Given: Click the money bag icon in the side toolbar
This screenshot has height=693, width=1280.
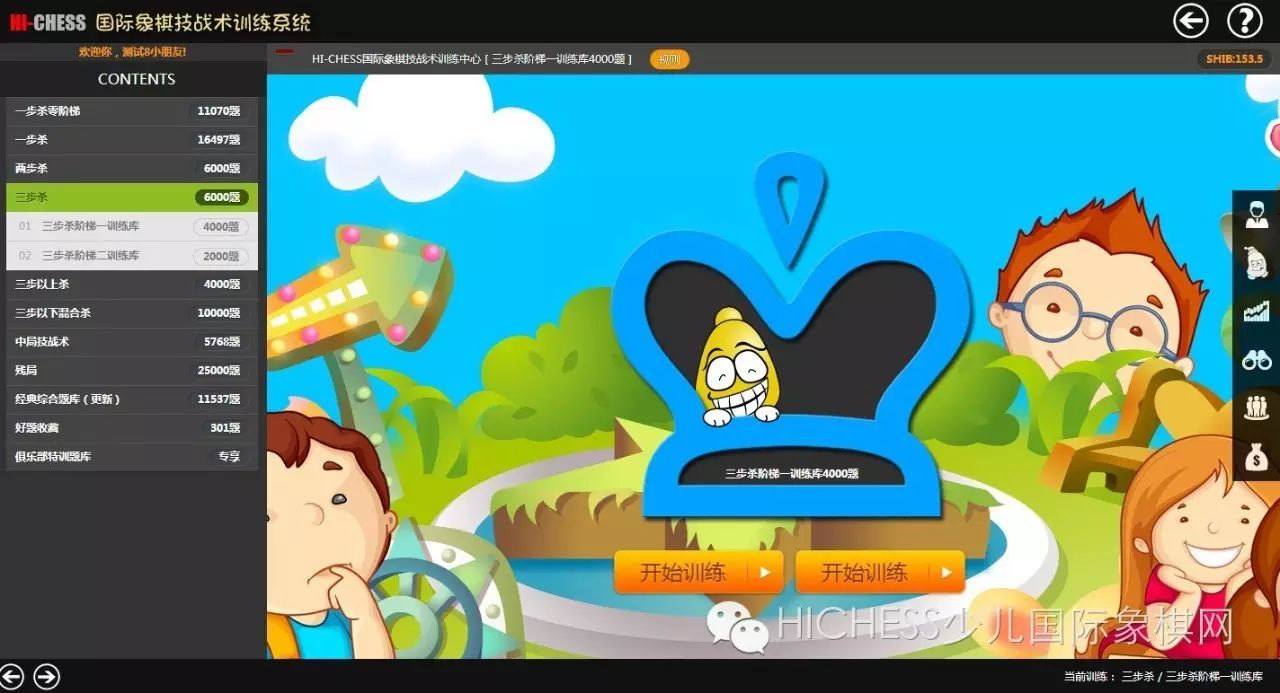Looking at the screenshot, I should click(1256, 457).
